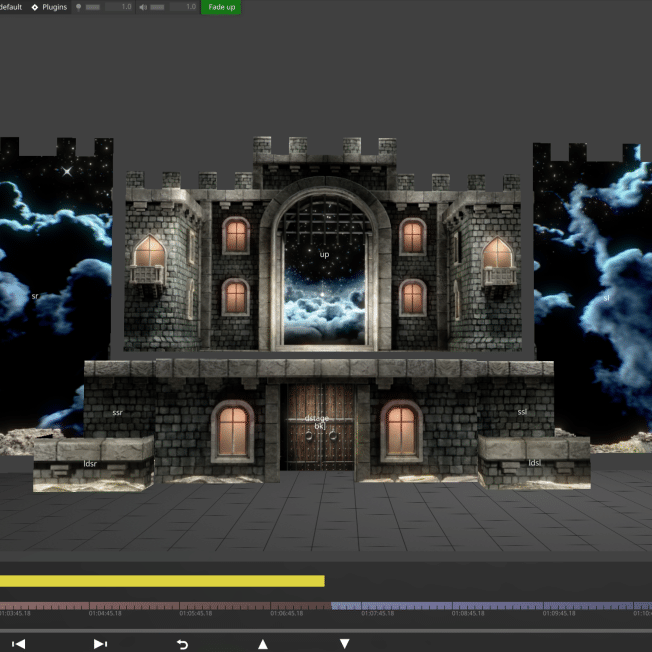
Task: Select the 'ldsr' screen label
Action: point(90,464)
